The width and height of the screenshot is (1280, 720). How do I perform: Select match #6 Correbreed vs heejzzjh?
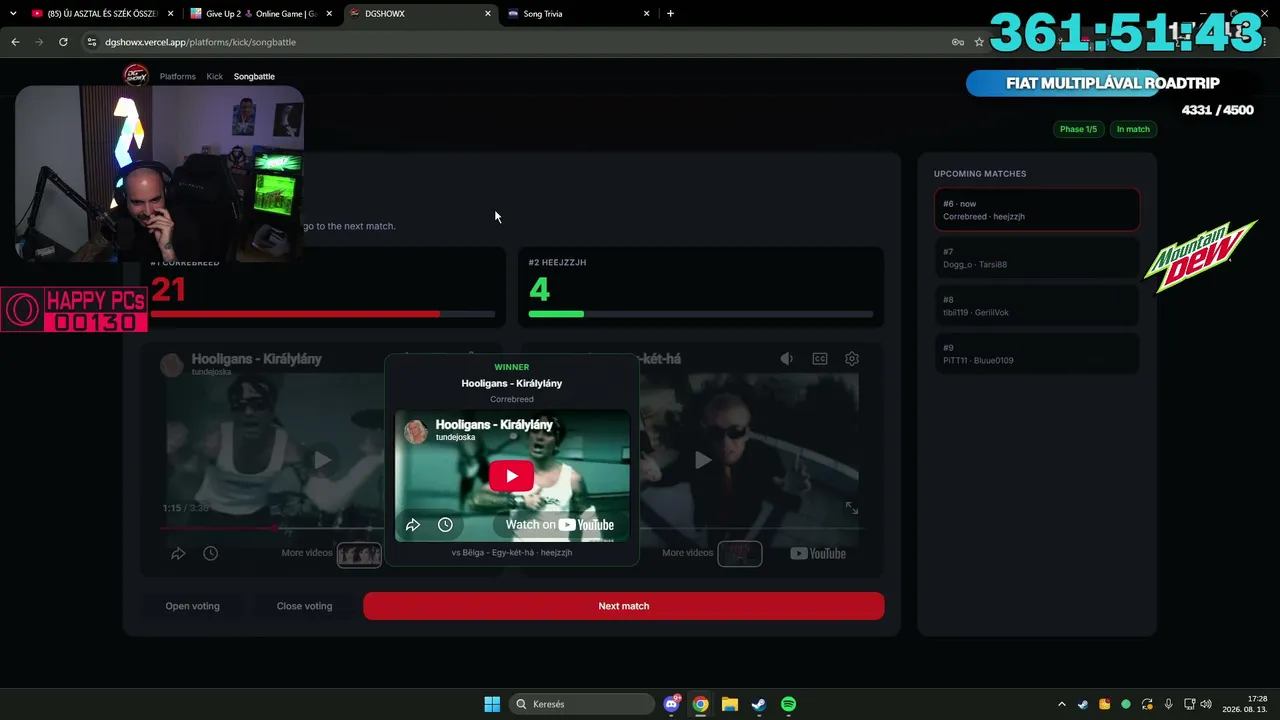[1037, 210]
